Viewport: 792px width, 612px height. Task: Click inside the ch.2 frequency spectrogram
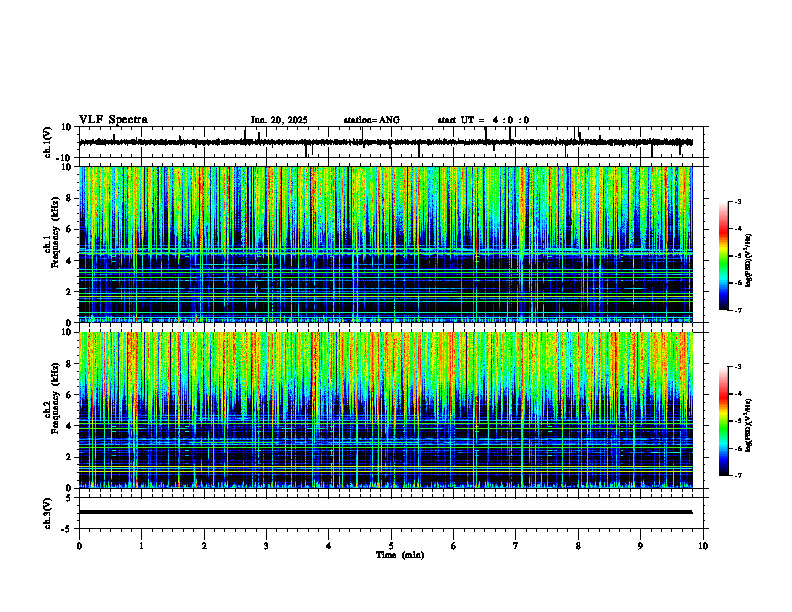(385, 410)
